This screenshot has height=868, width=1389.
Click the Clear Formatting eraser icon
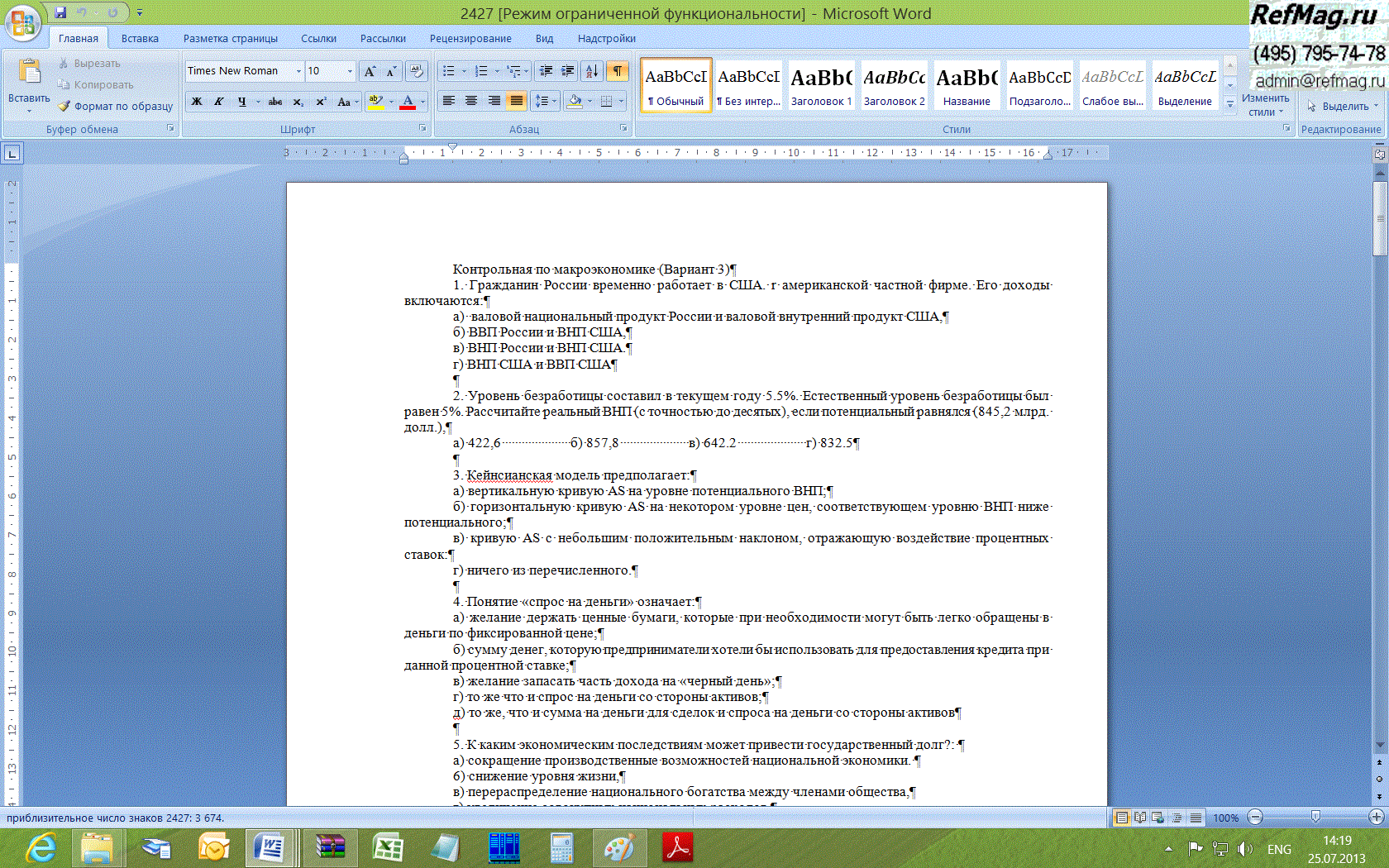pyautogui.click(x=417, y=71)
